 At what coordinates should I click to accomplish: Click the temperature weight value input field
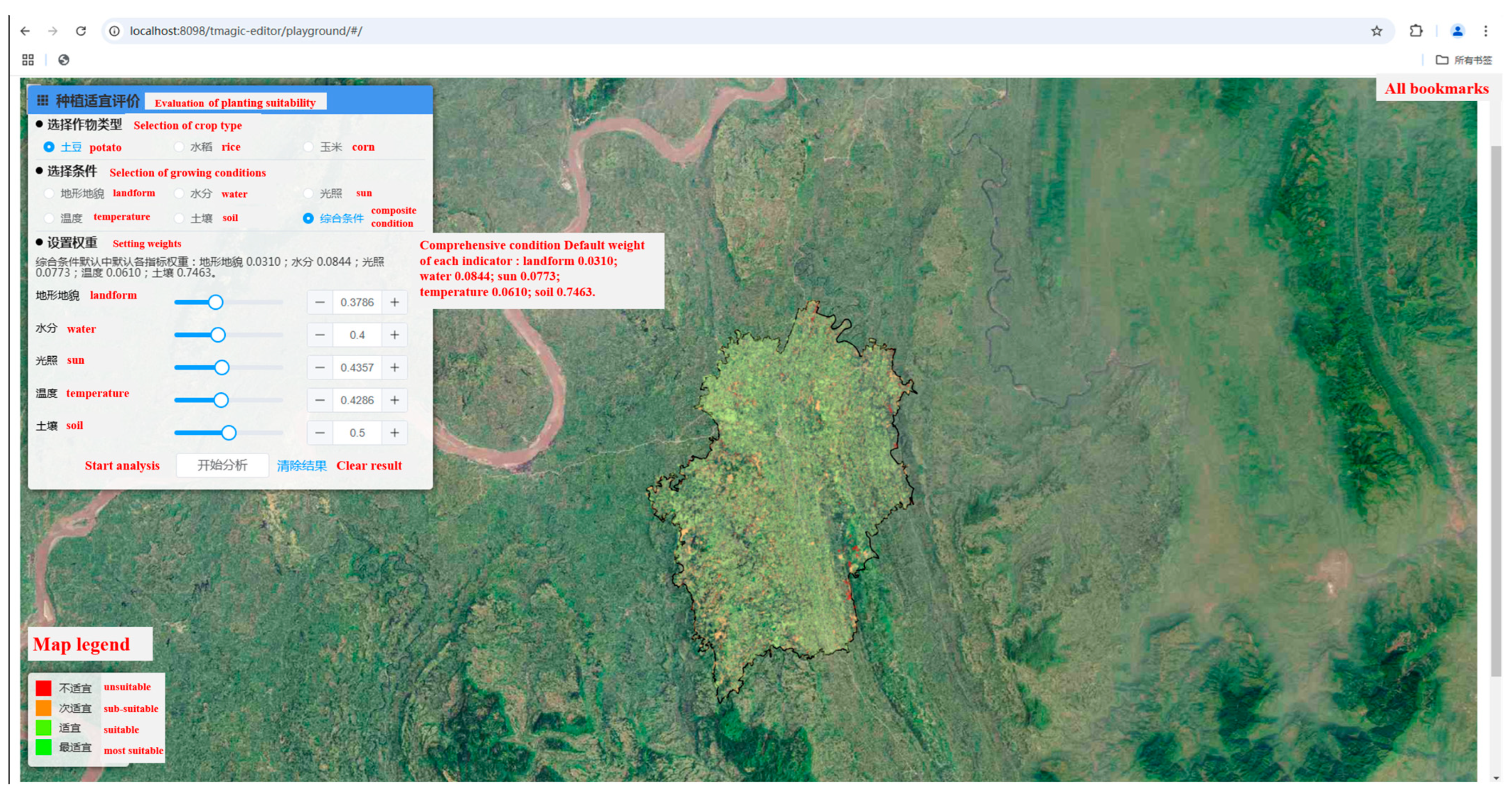coord(357,400)
